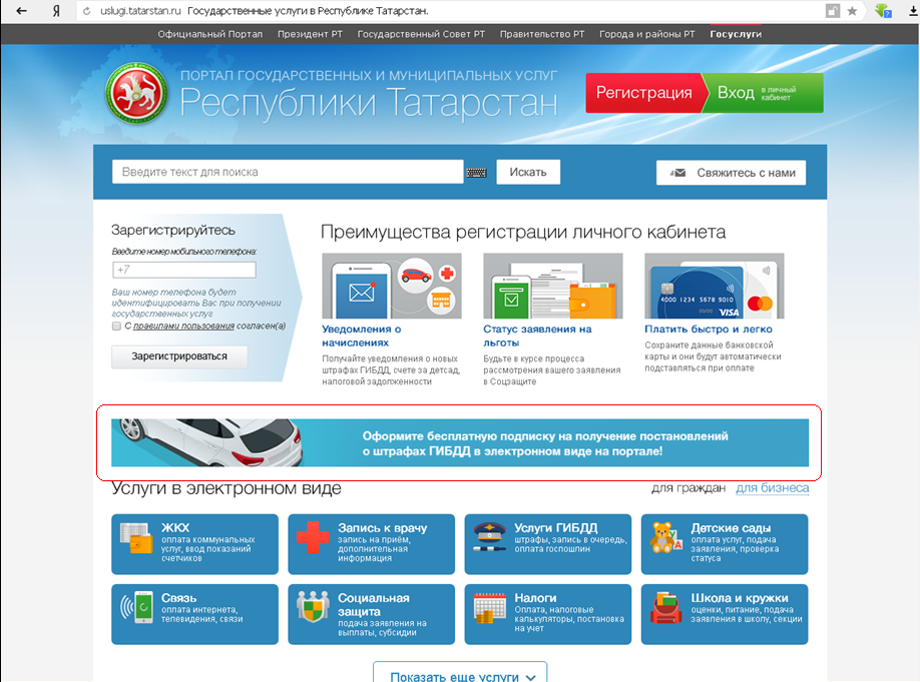Open the Школа и кружки books icon
This screenshot has height=682, width=920.
[x=666, y=607]
